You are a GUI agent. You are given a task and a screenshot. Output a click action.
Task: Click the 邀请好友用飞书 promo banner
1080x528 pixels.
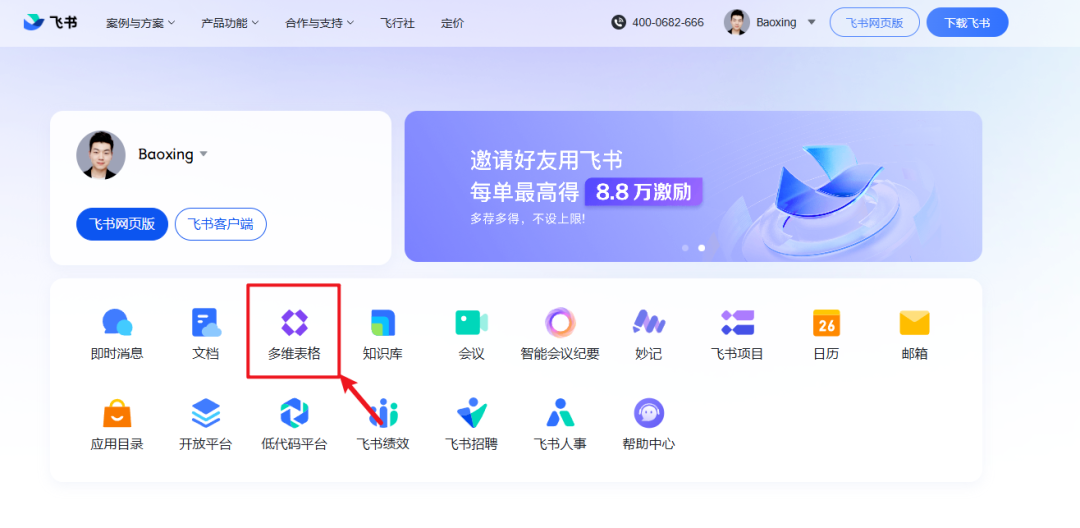[x=693, y=186]
